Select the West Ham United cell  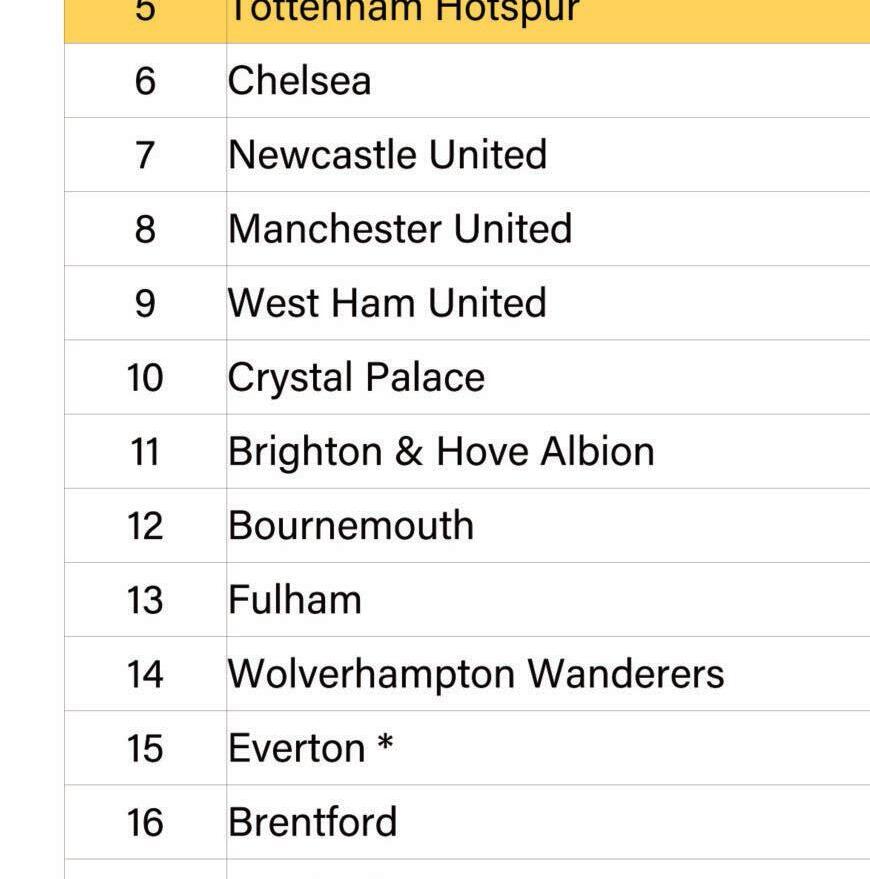point(387,303)
